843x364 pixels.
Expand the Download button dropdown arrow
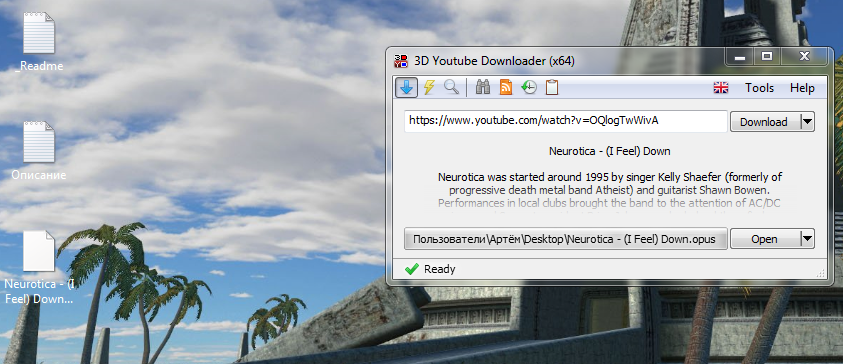[808, 122]
